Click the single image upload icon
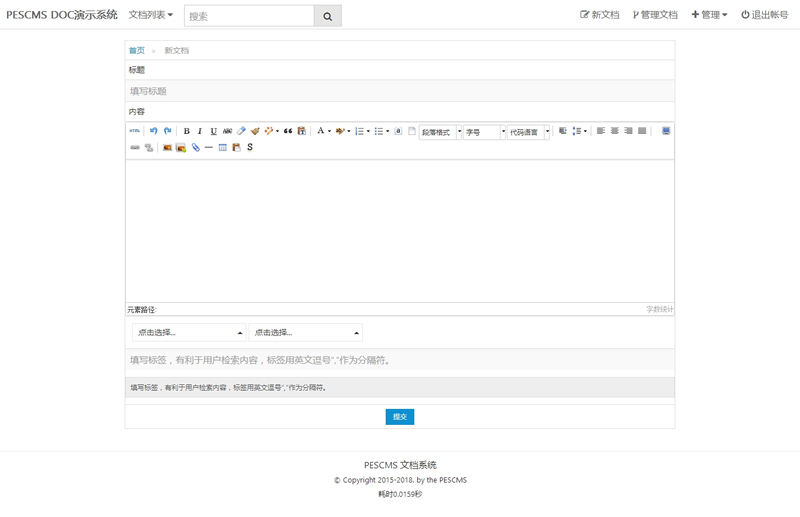 167,147
